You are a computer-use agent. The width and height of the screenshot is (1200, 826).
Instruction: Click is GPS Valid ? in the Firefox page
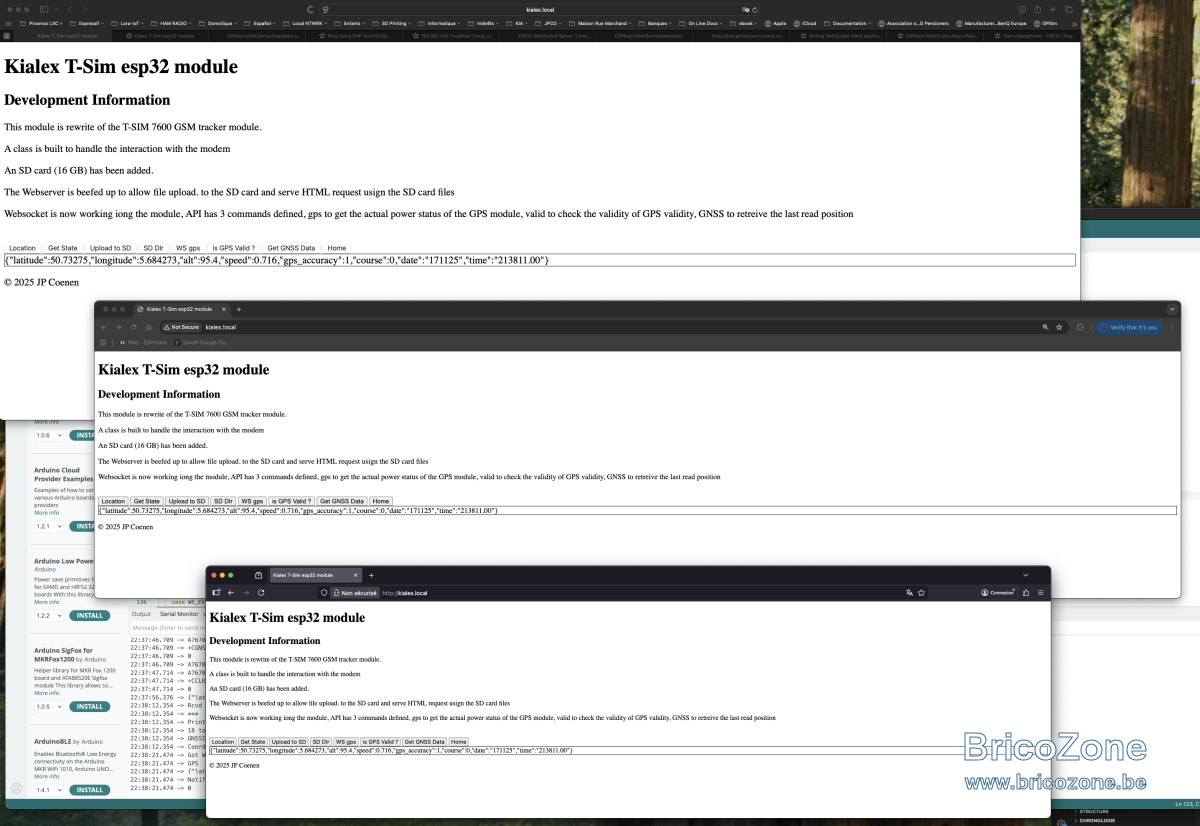(x=379, y=742)
